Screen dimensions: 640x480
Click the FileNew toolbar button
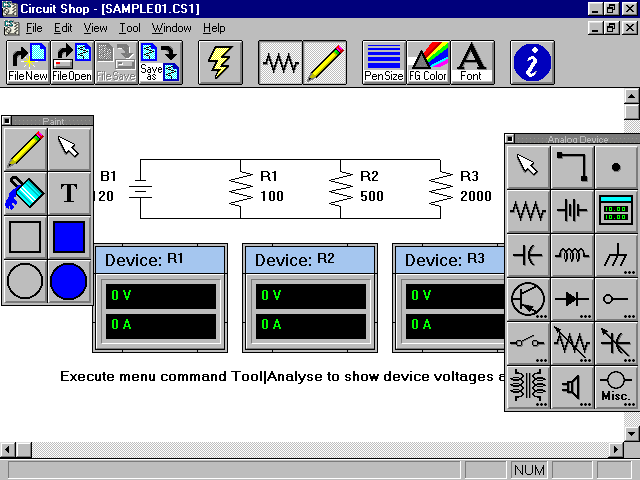tap(28, 62)
